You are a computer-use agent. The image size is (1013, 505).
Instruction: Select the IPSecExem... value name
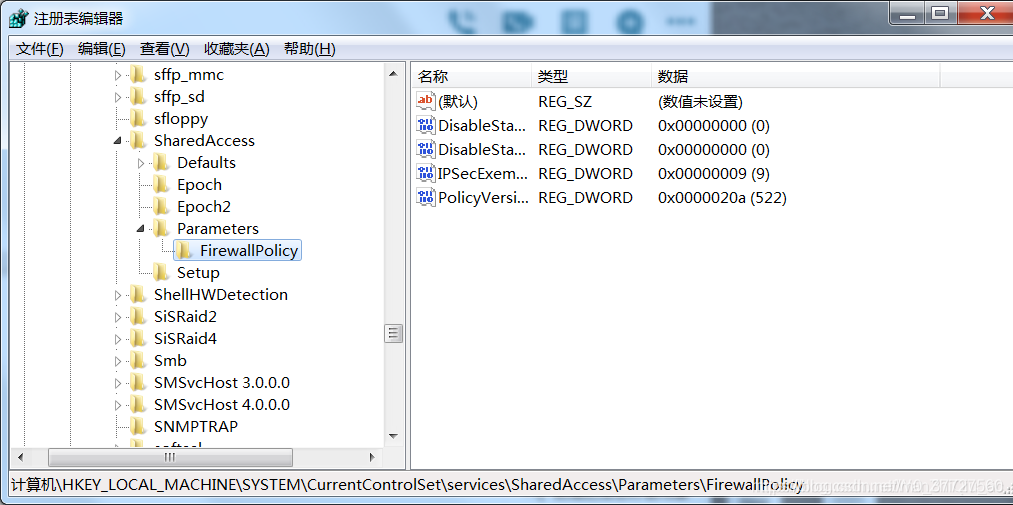click(x=483, y=174)
